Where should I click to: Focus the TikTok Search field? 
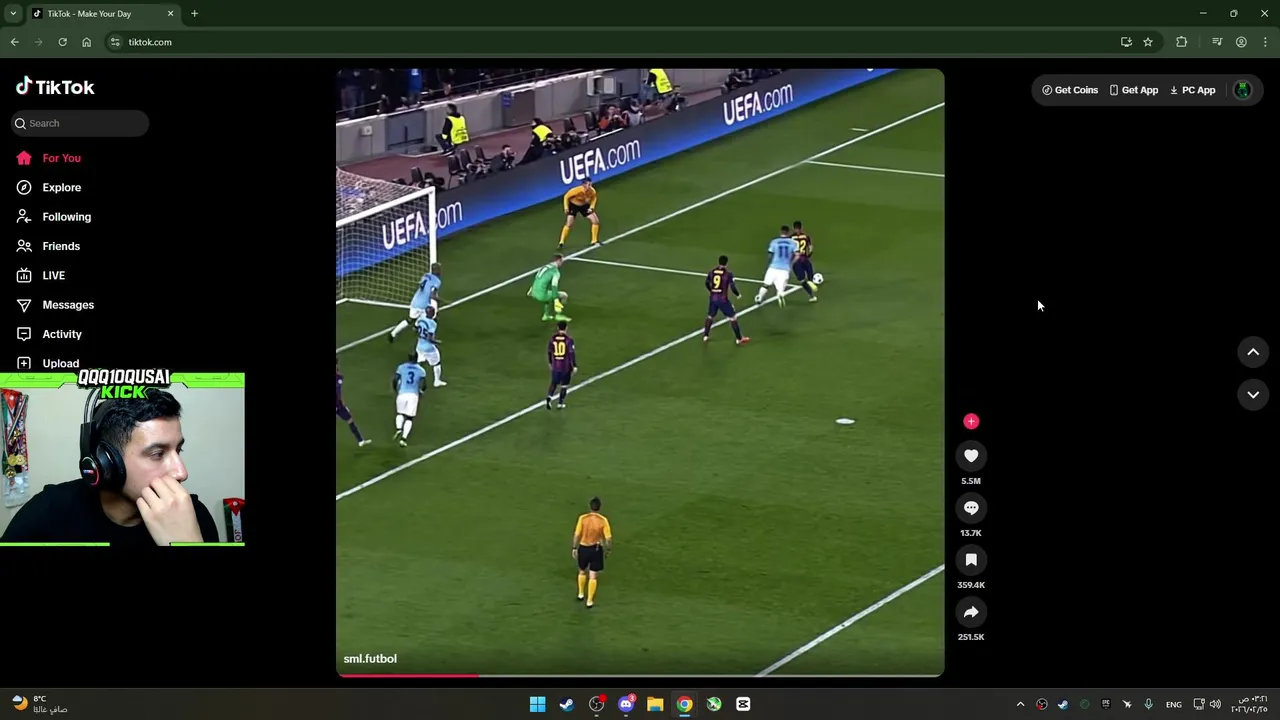81,123
